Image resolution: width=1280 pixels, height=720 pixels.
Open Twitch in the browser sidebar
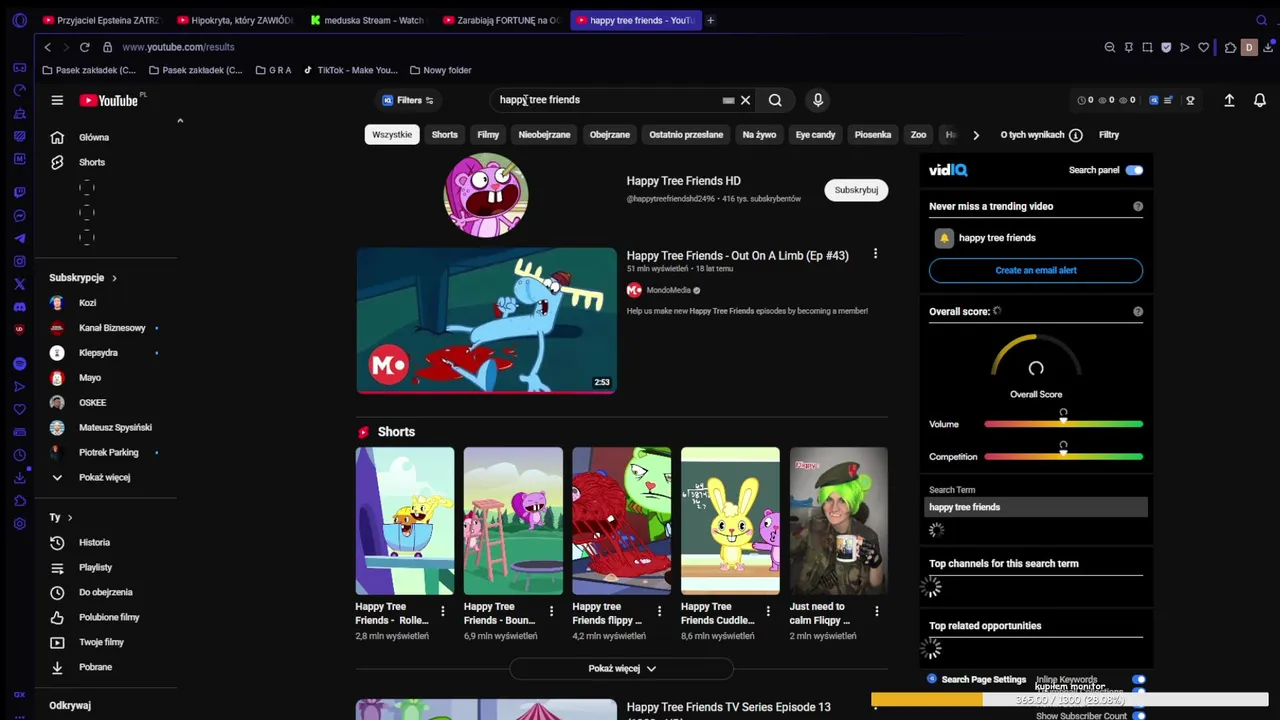point(19,192)
